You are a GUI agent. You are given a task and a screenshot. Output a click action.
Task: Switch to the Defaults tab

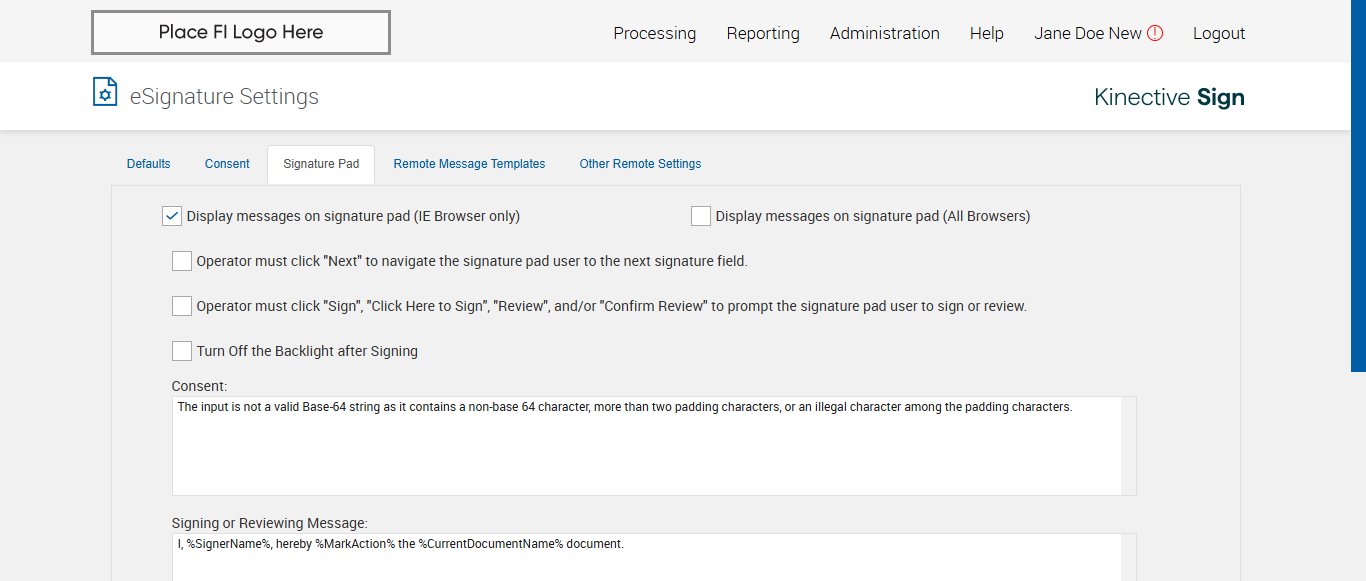coord(149,164)
